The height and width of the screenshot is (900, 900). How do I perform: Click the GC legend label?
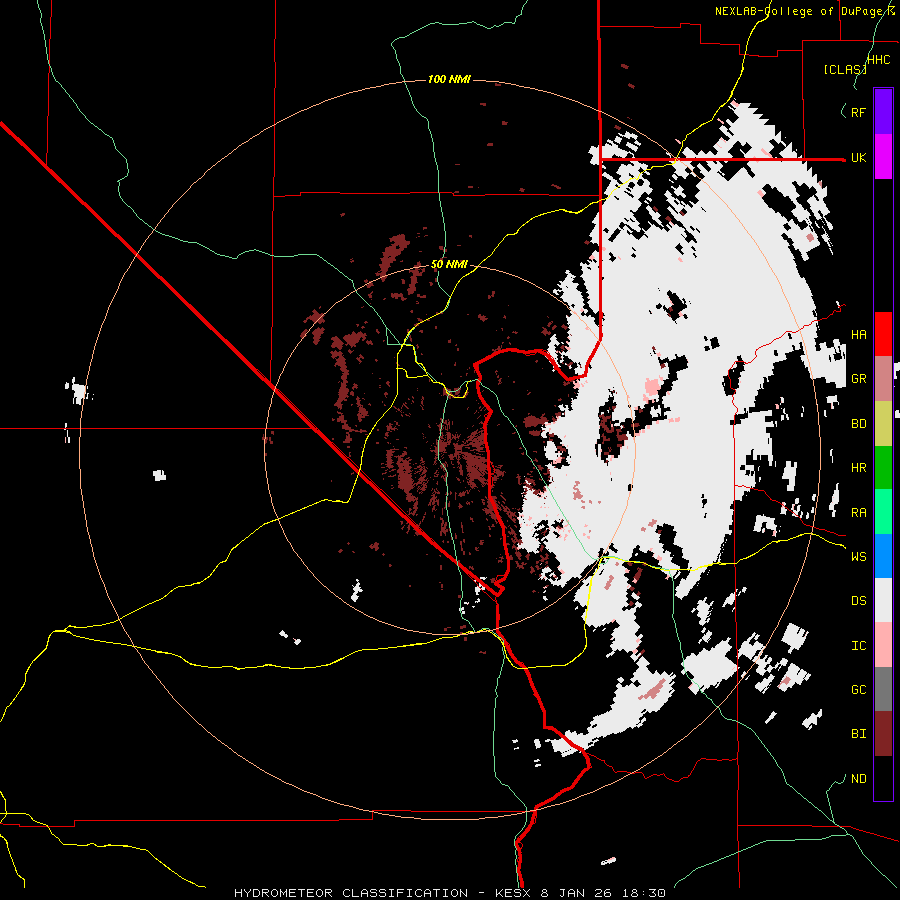point(858,690)
